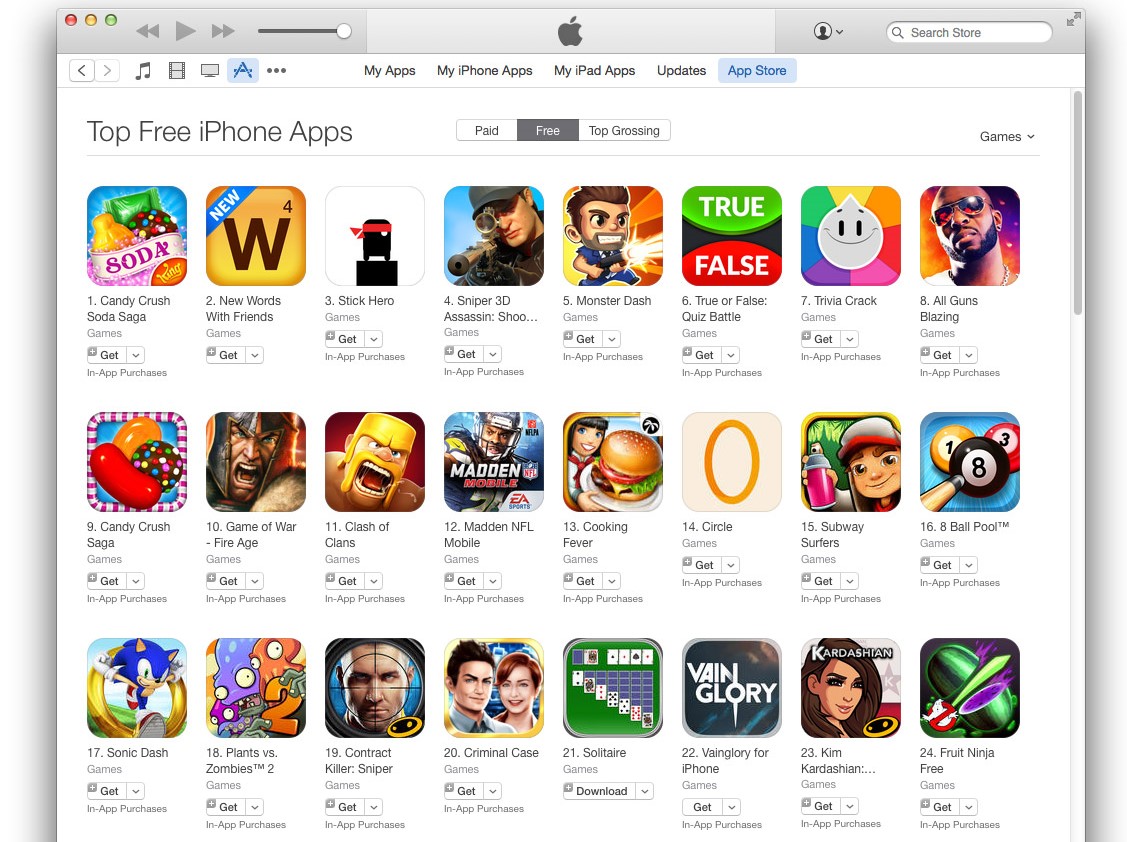Switch to My iPhone Apps tab
This screenshot has height=842, width=1127.
(x=484, y=70)
